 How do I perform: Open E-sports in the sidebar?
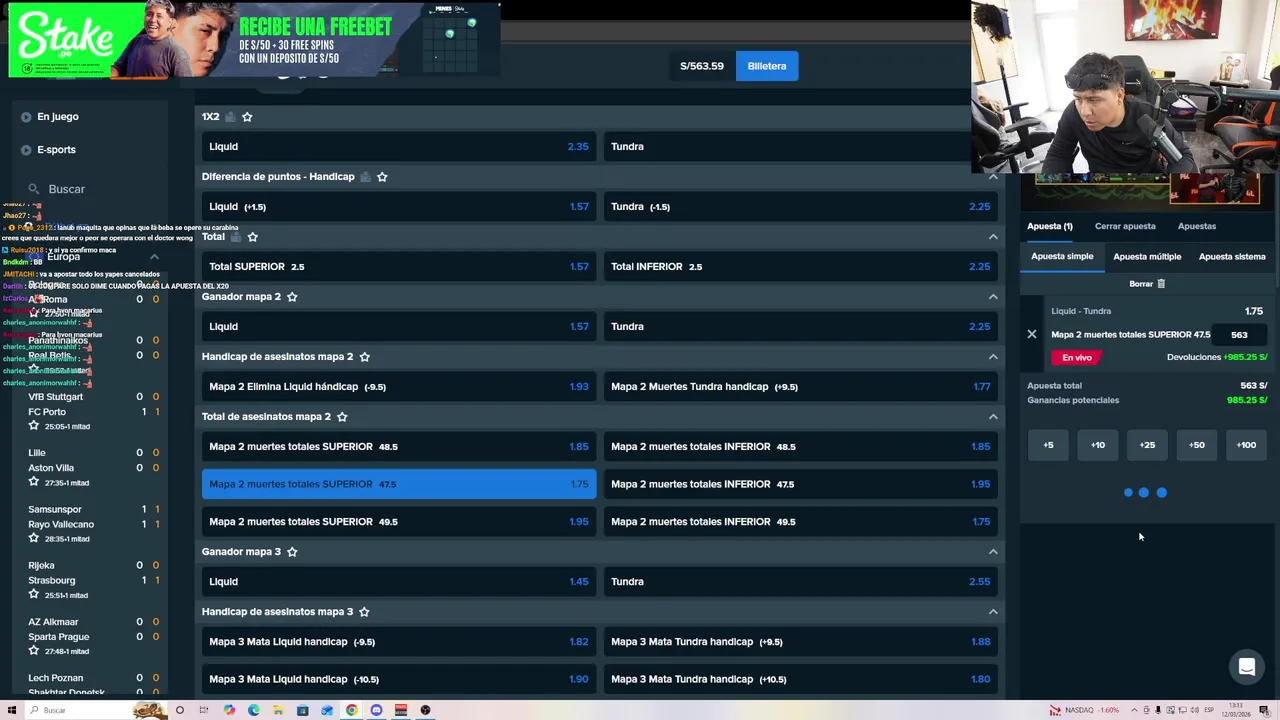pyautogui.click(x=56, y=150)
